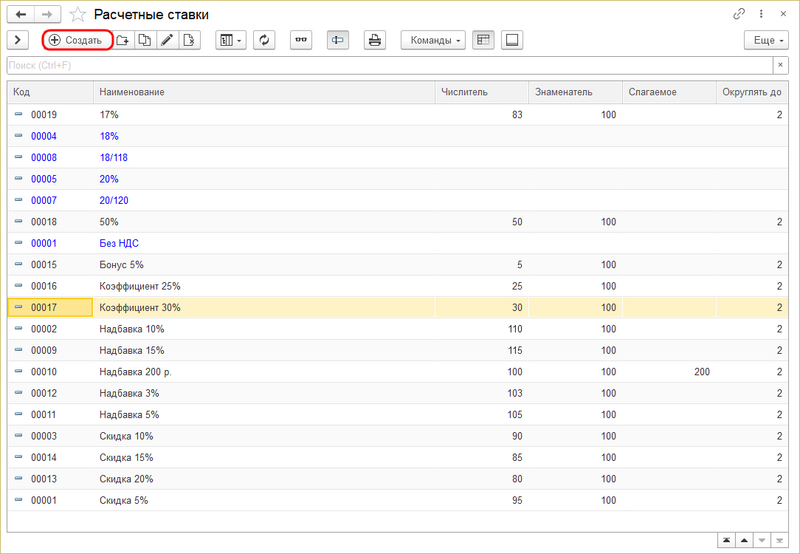This screenshot has height=554, width=800.
Task: Sort by the Наименование column header
Action: coord(265,92)
